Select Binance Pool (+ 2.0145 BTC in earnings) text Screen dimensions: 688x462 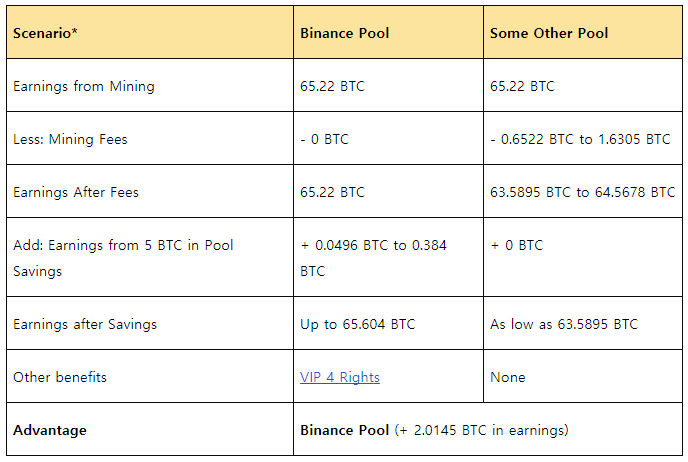tap(434, 430)
